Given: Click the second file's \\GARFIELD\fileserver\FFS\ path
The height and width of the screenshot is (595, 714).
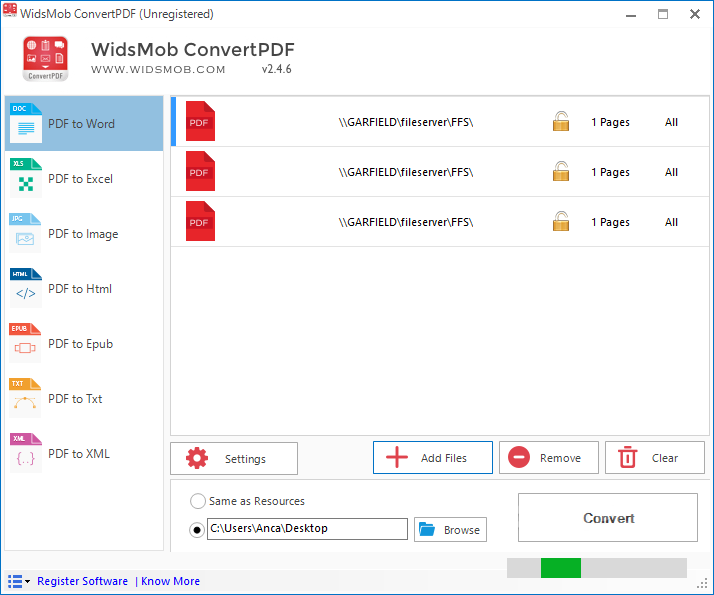Looking at the screenshot, I should point(406,172).
